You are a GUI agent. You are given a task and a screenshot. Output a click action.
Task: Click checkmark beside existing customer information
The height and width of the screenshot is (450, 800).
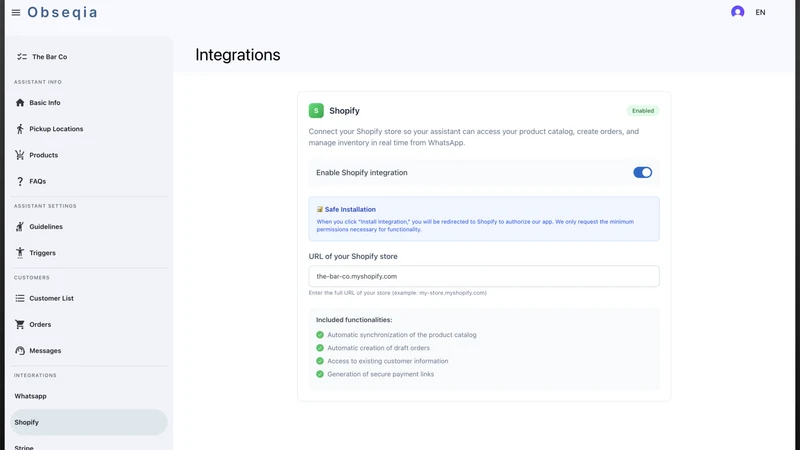[x=320, y=361]
